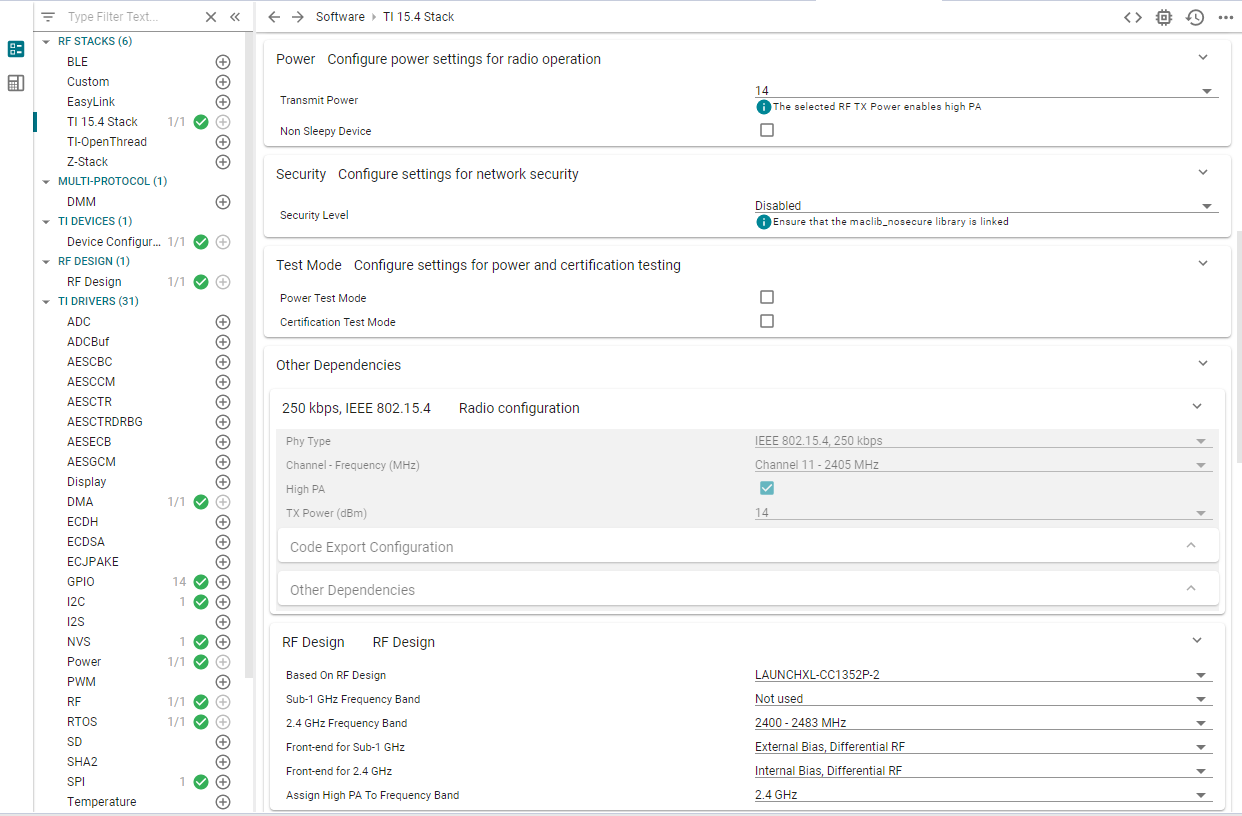Image resolution: width=1242 pixels, height=816 pixels.
Task: Select the TI-OpenThread stack item
Action: tap(107, 142)
